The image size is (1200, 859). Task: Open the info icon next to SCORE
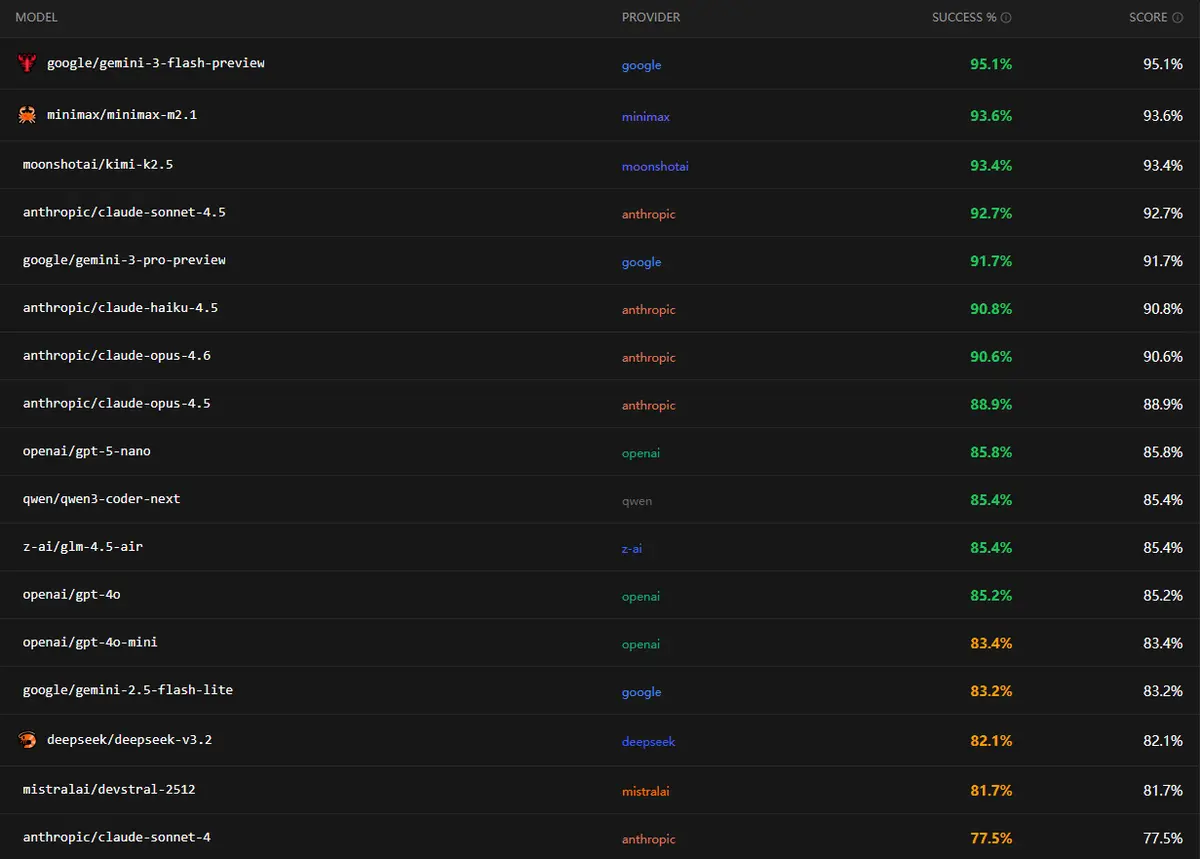(1177, 17)
